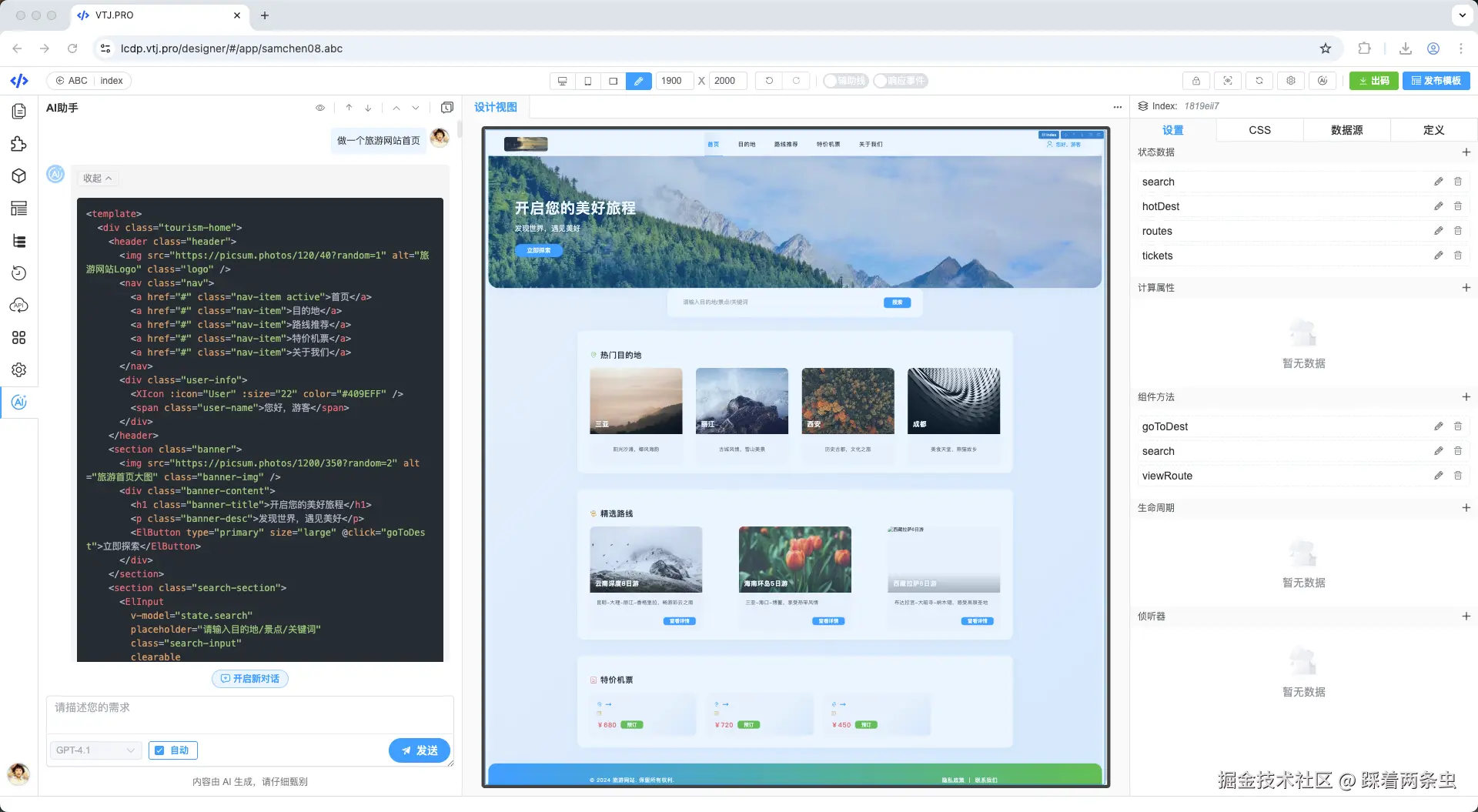Add a new 计算属性 entry

pyautogui.click(x=1466, y=288)
